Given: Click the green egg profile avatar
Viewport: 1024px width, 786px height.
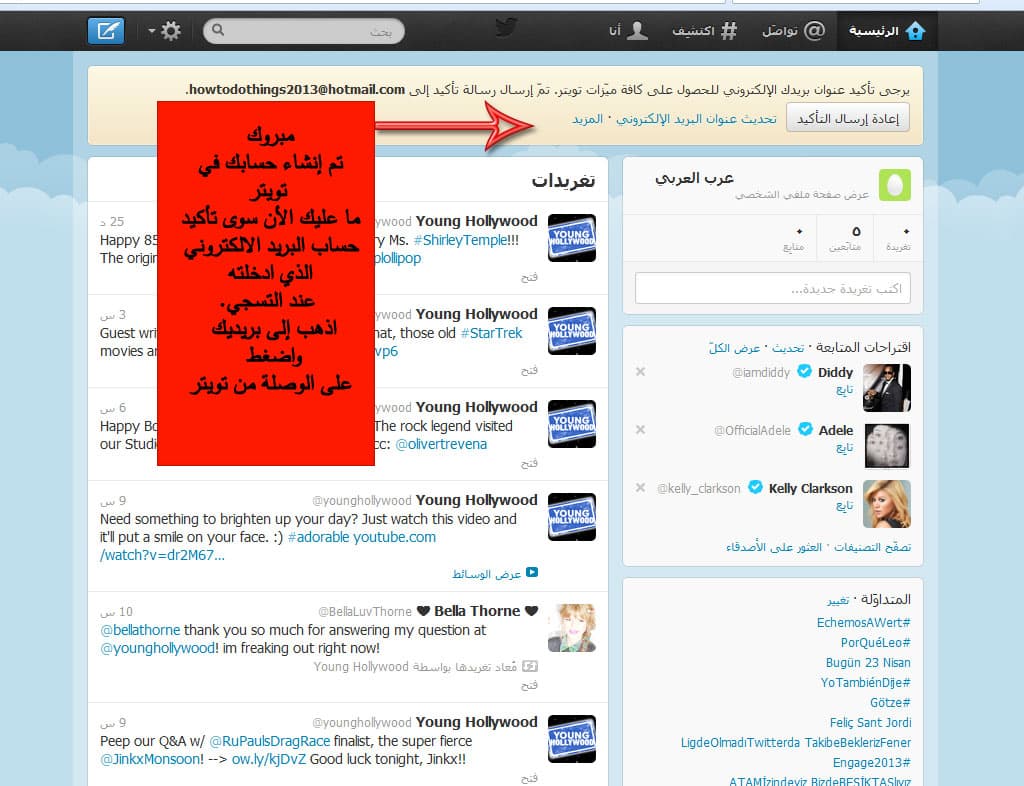Looking at the screenshot, I should point(895,185).
